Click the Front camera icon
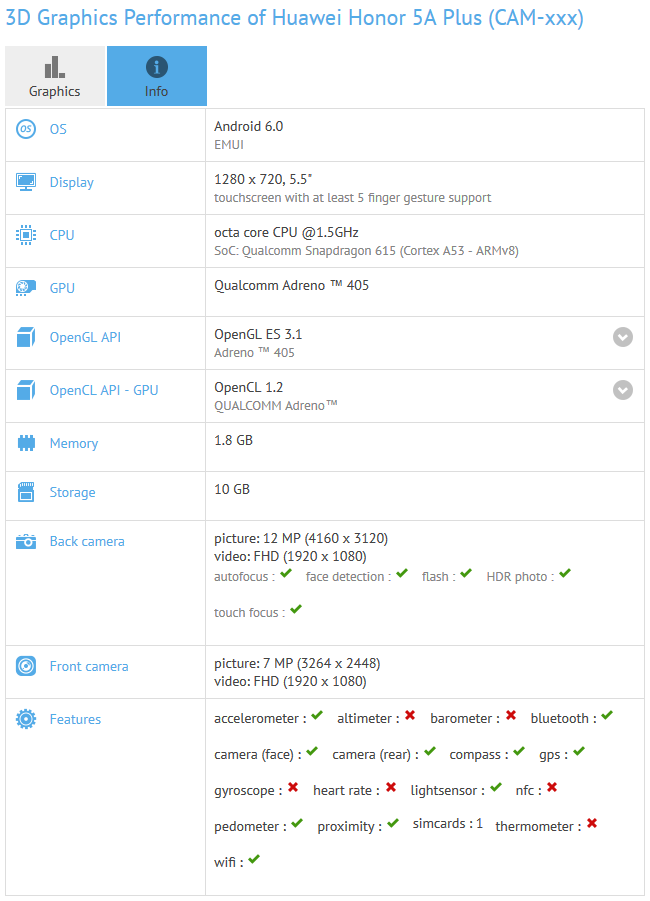The image size is (650, 901). [x=25, y=666]
